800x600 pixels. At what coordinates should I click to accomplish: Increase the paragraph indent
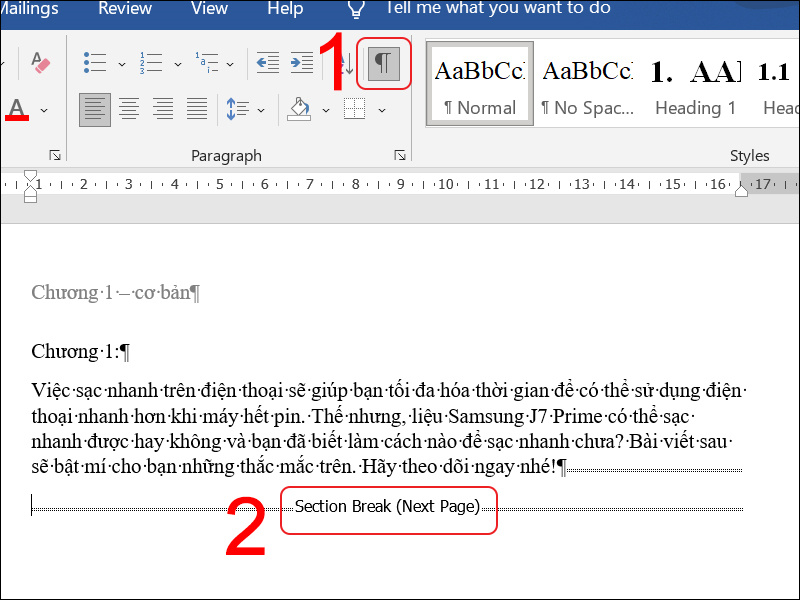(x=301, y=63)
